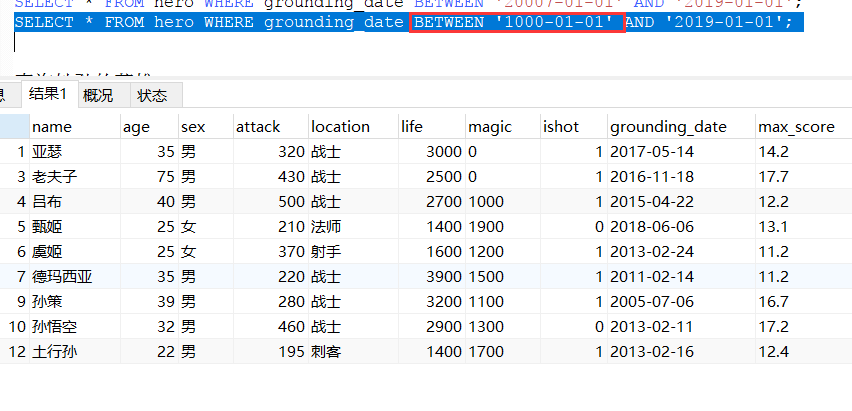Select the life column header

tap(432, 127)
